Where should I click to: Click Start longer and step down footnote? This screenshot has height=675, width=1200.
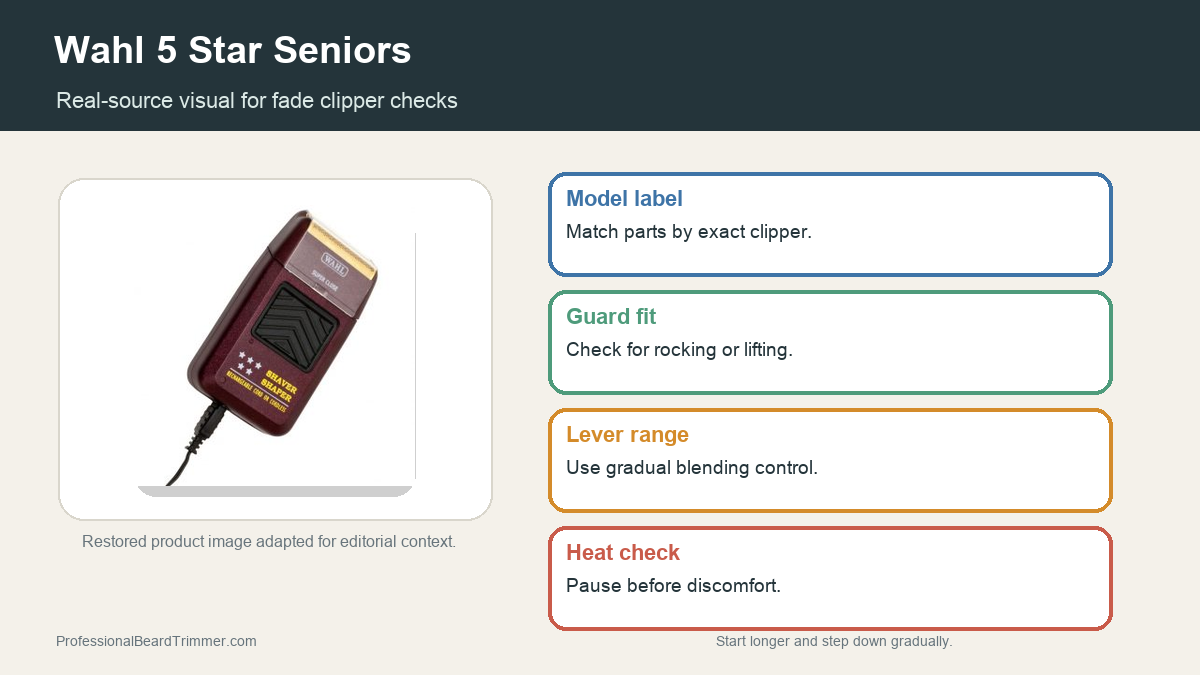point(834,641)
